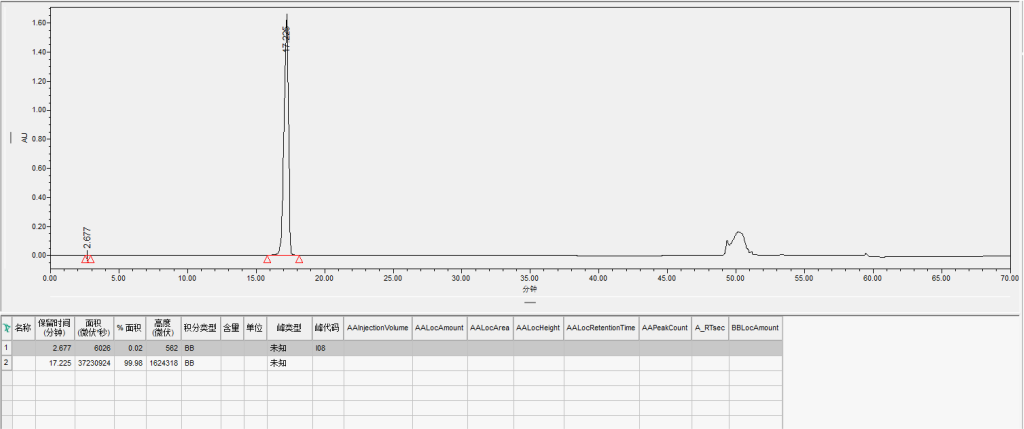
Task: Click the splitter handle below the chromatogram
Action: (531, 301)
